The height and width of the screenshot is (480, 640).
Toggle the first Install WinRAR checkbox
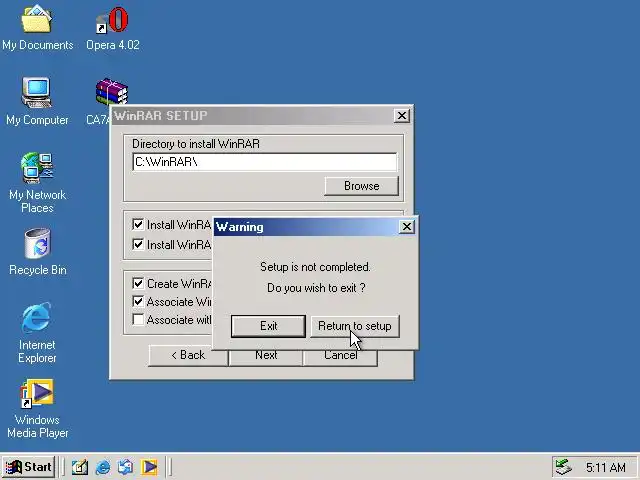[138, 224]
